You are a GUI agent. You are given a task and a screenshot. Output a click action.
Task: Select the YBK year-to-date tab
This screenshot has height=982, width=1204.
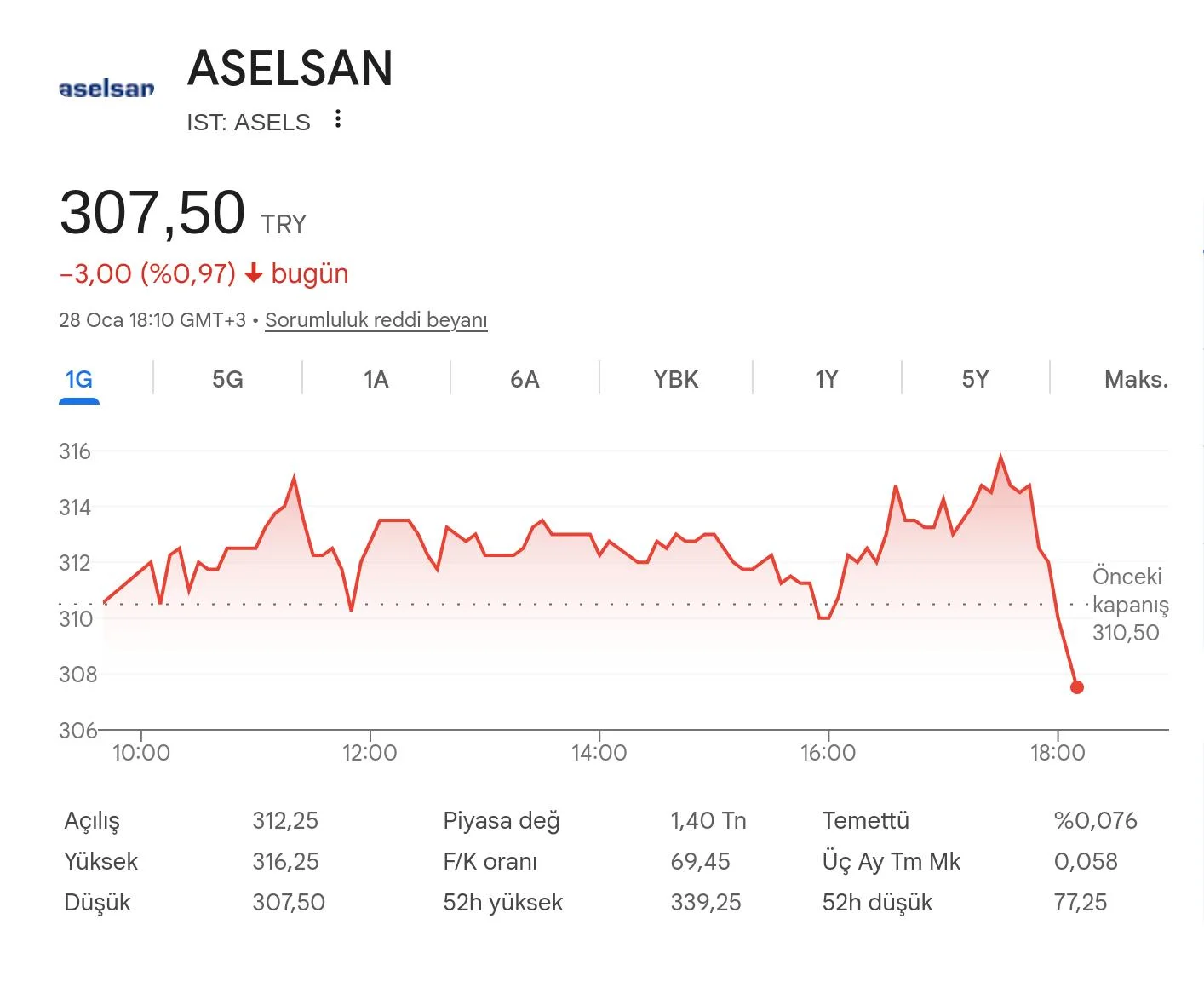click(x=676, y=379)
